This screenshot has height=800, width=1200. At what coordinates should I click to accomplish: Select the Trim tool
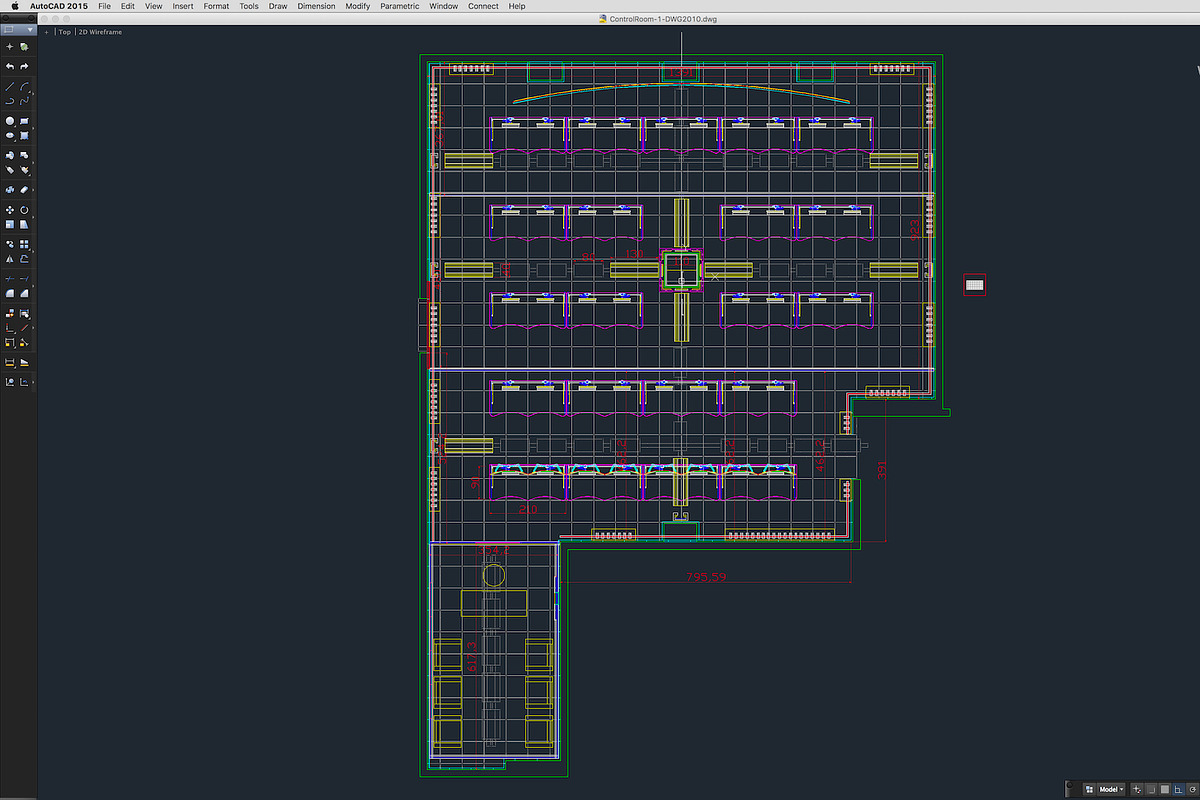10,278
